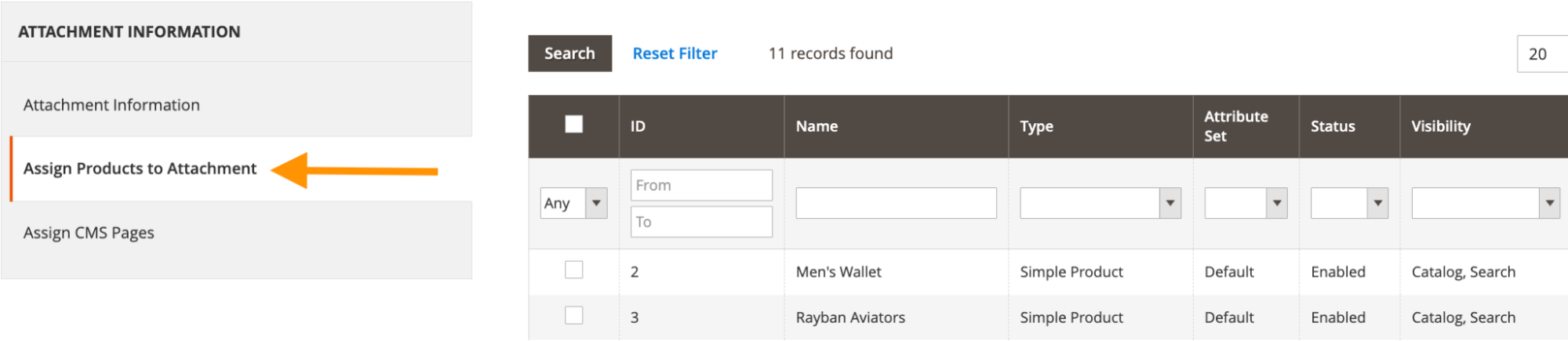Open the Visibility filter dropdown
This screenshot has height=341, width=1568.
coord(1486,203)
